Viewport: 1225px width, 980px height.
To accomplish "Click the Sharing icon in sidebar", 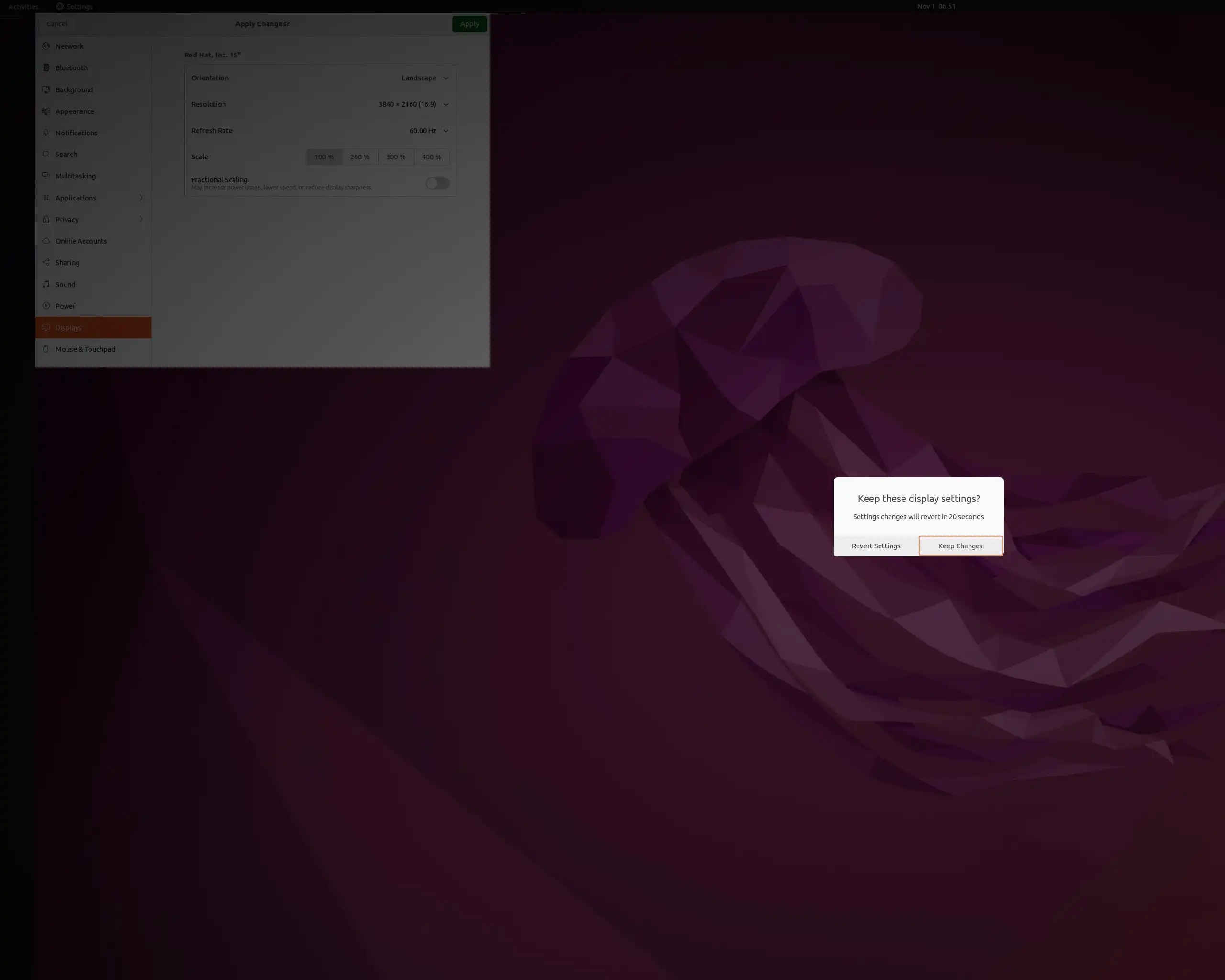I will pyautogui.click(x=46, y=263).
